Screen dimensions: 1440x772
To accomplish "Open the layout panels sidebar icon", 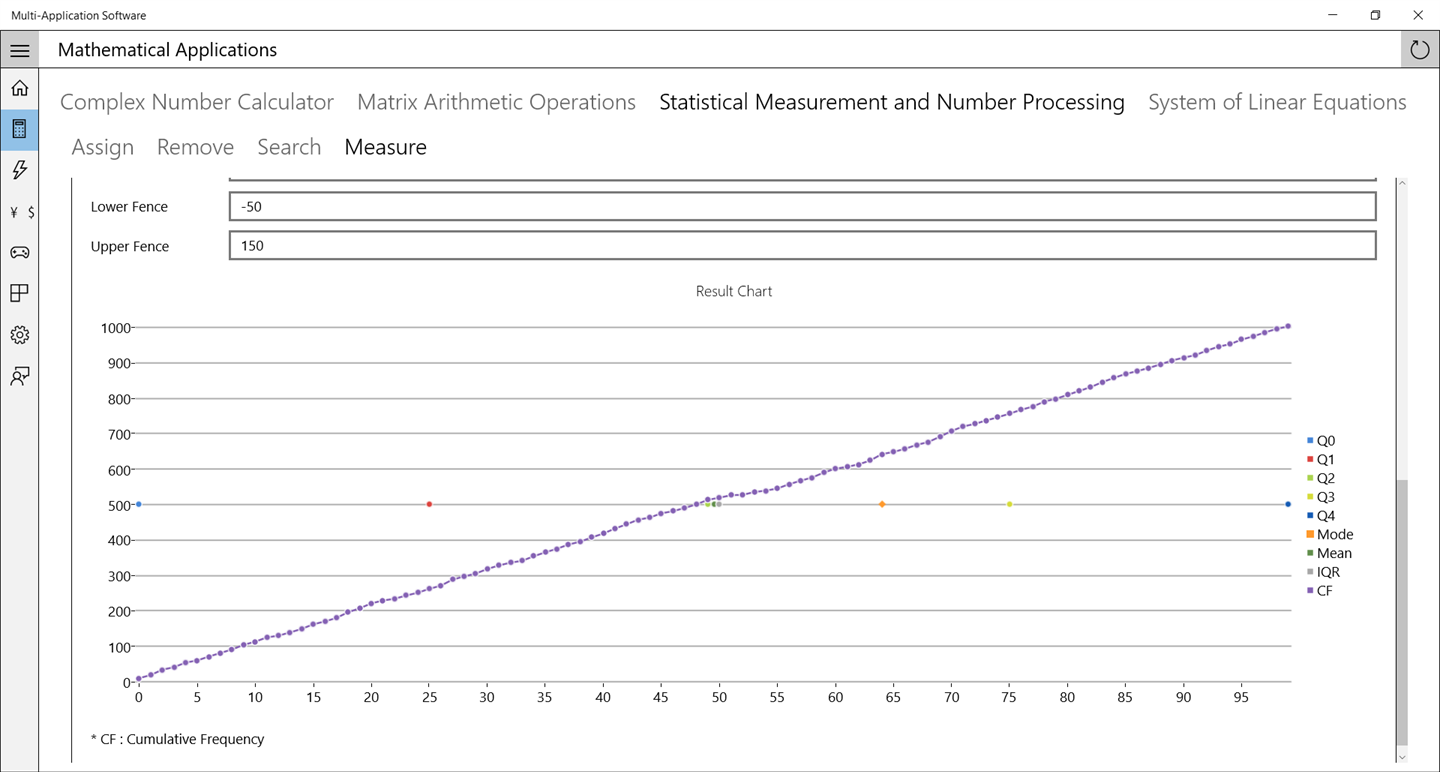I will pos(19,293).
